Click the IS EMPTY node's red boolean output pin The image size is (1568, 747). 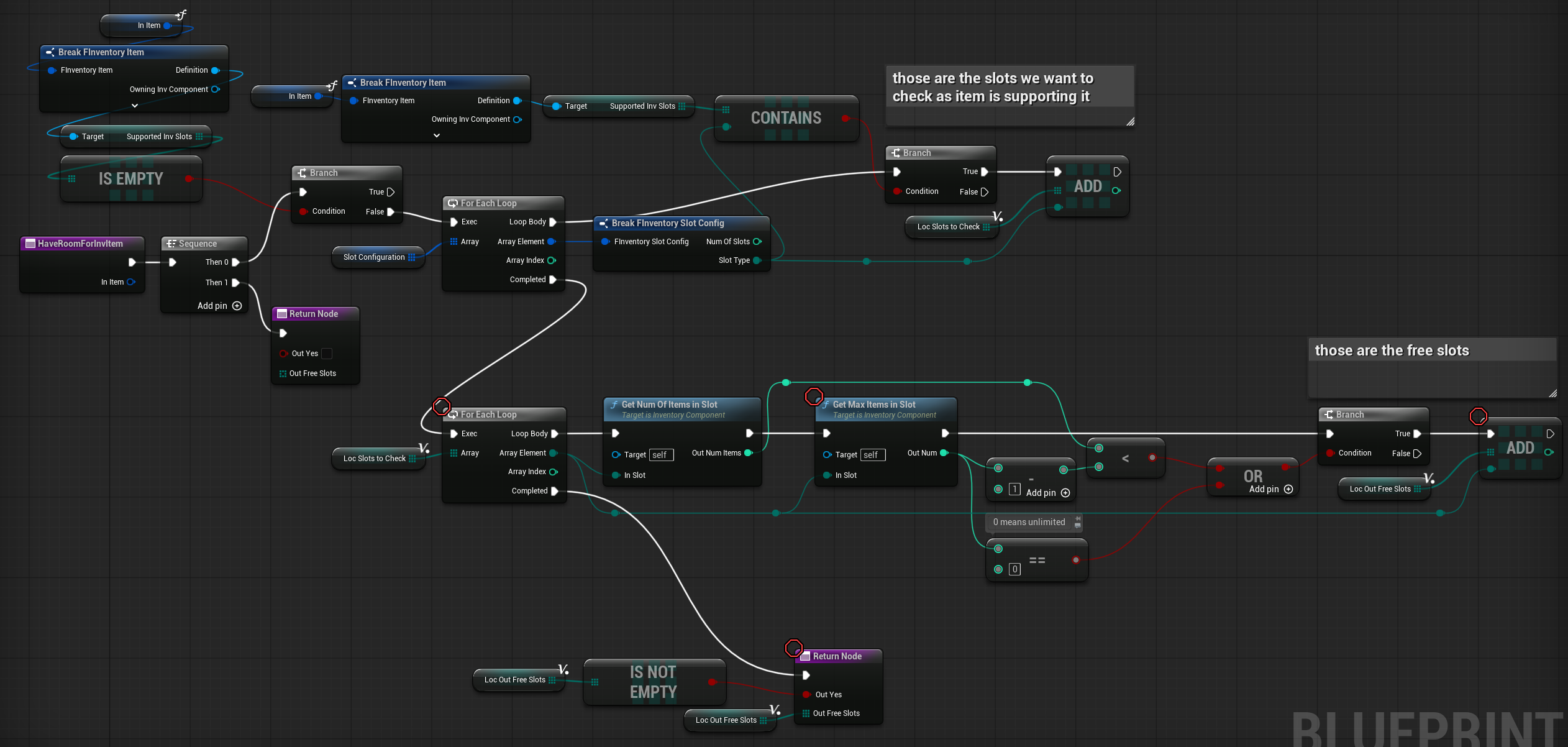coord(188,179)
